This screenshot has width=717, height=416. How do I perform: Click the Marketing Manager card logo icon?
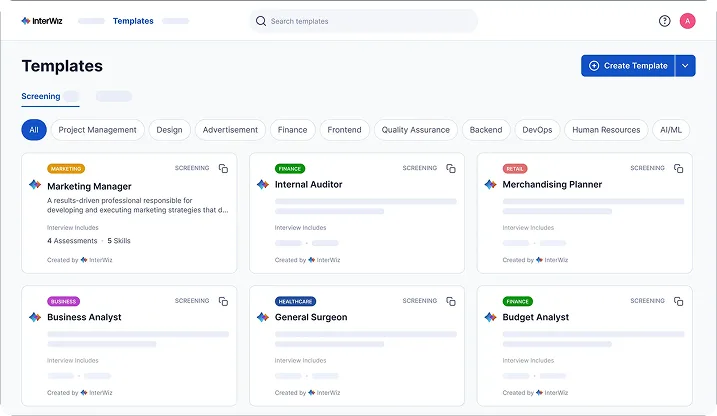point(35,185)
